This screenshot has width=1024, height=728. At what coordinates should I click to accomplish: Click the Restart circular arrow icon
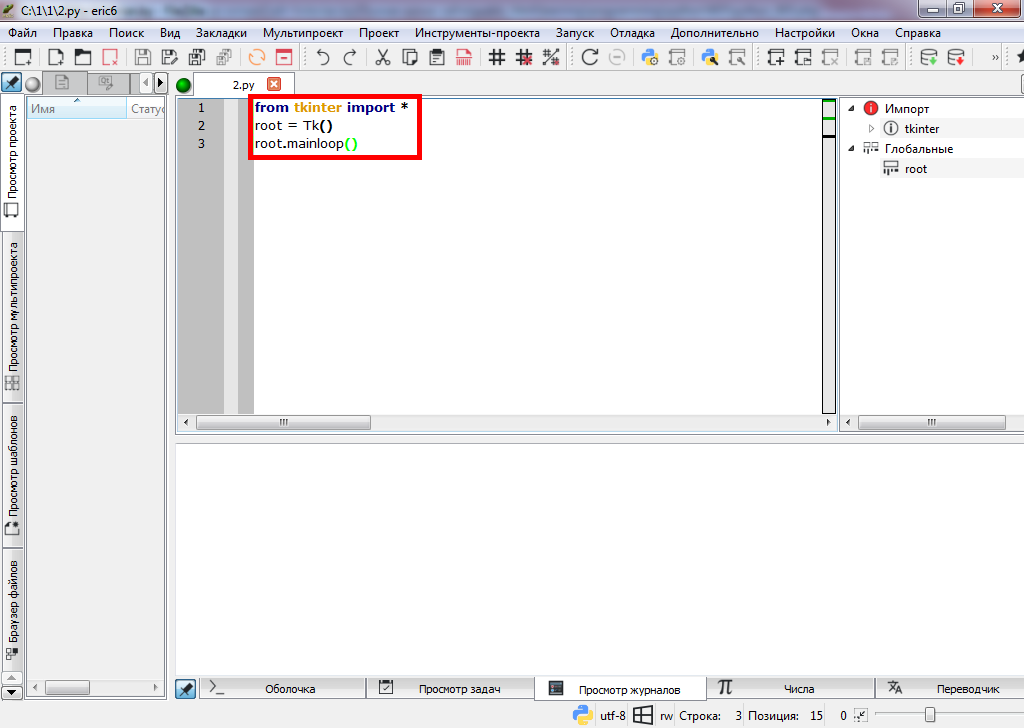(590, 57)
